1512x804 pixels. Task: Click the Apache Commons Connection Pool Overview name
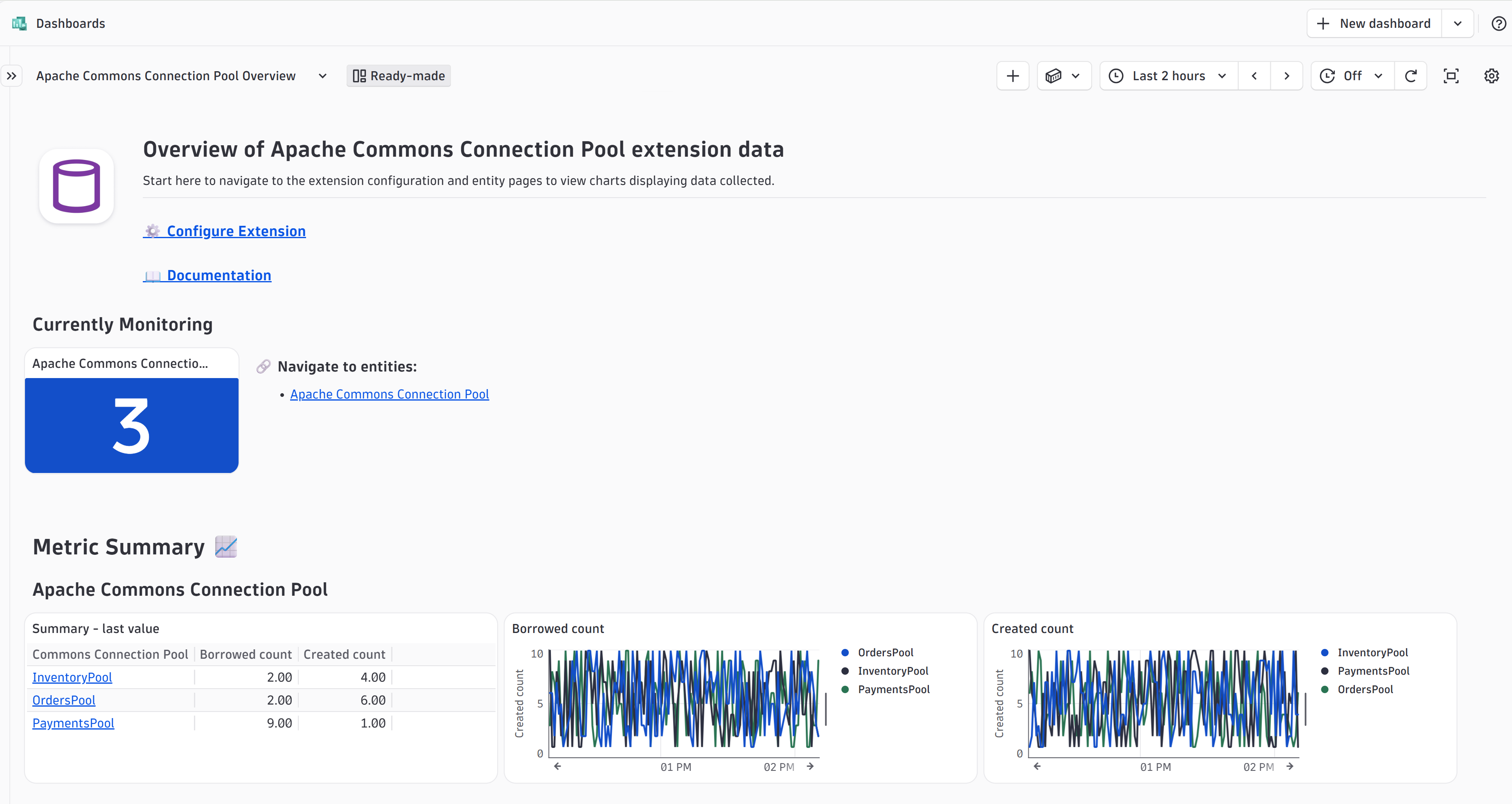(165, 76)
